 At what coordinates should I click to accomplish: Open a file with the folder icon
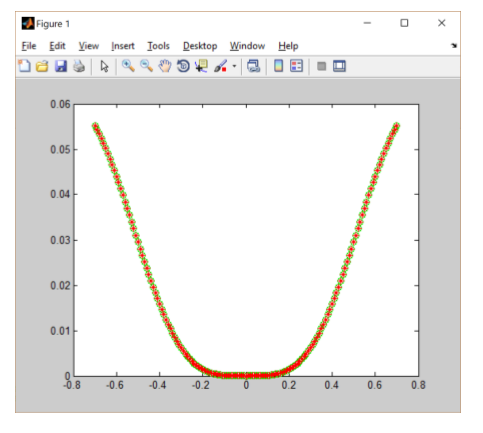[x=42, y=66]
